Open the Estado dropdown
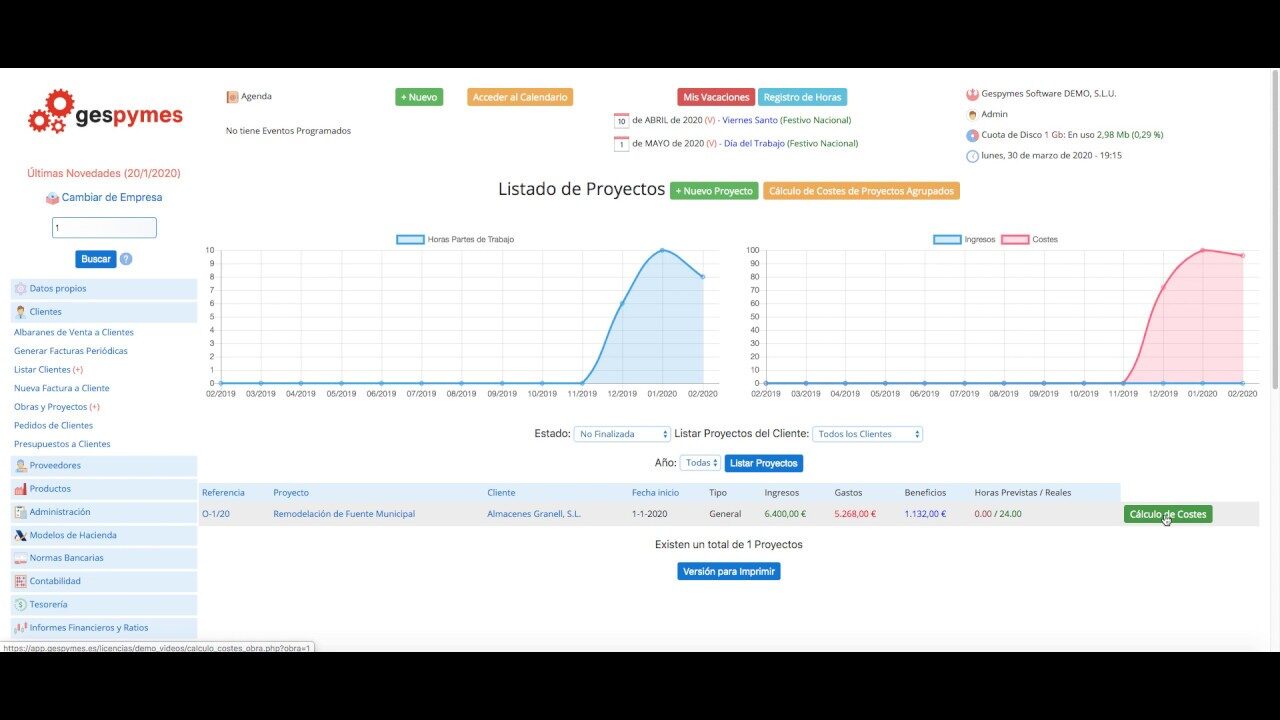This screenshot has height=720, width=1280. [622, 434]
